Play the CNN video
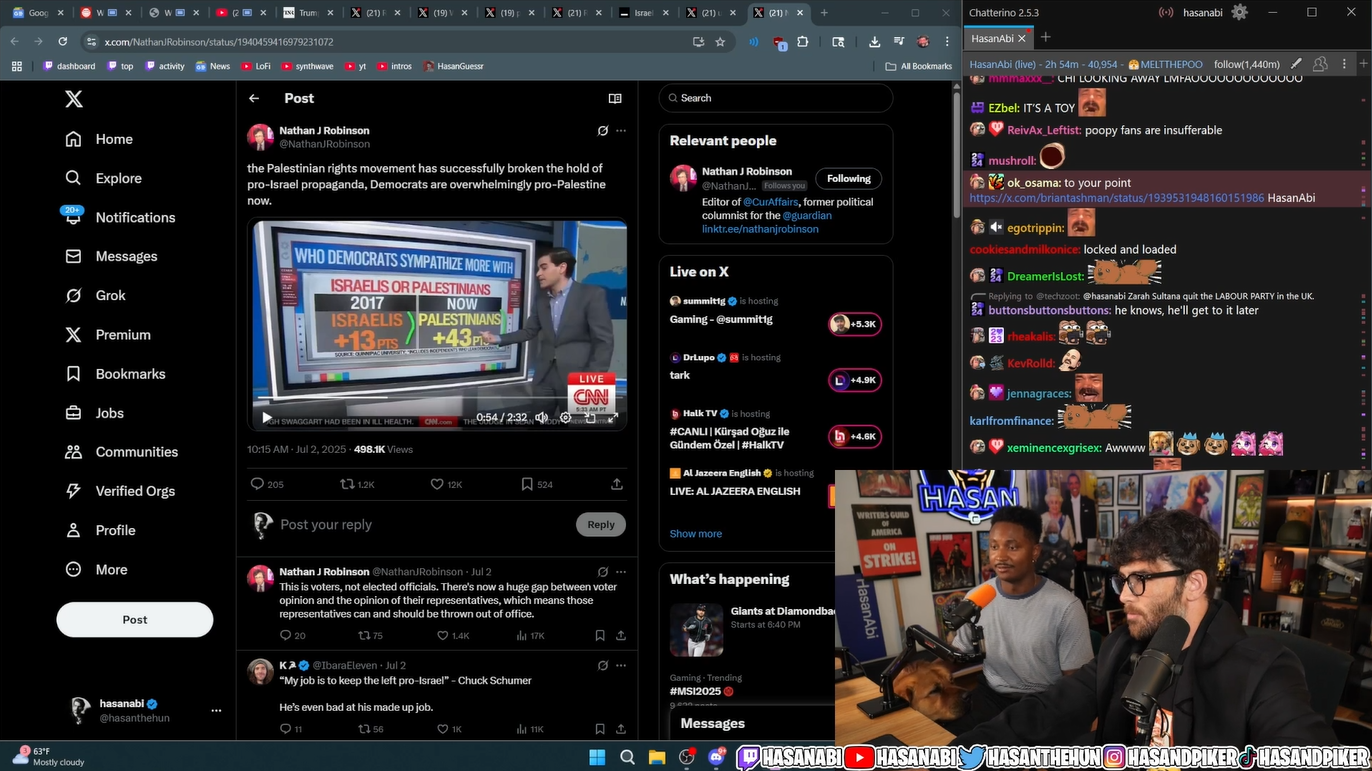 [266, 418]
